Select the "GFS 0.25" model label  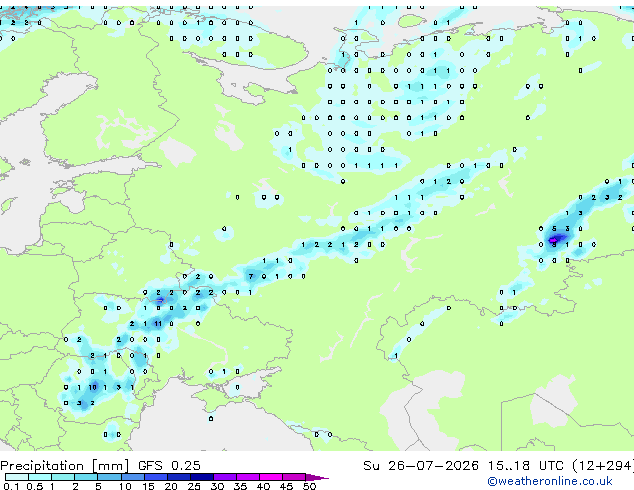(169, 465)
